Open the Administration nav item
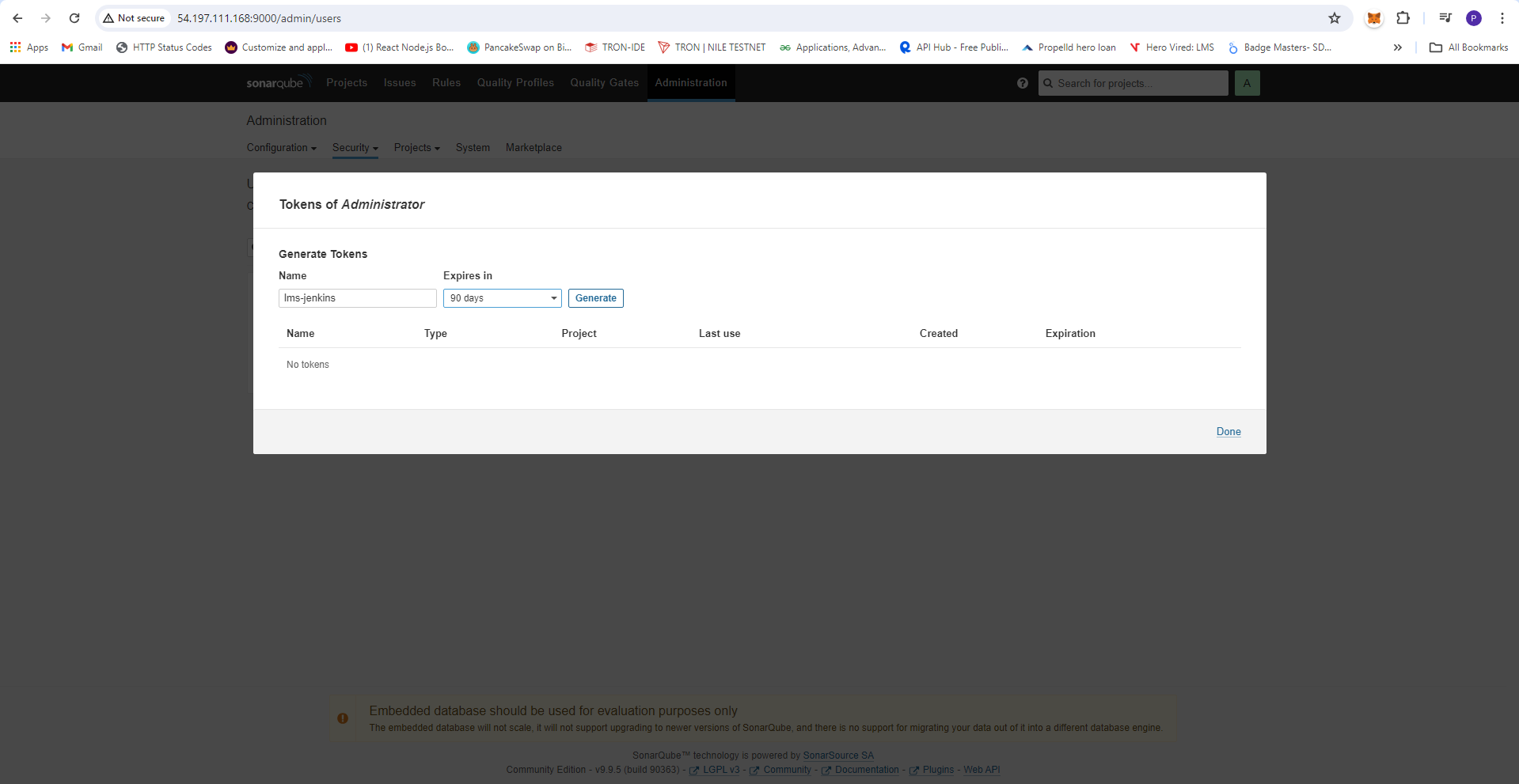The height and width of the screenshot is (784, 1519). point(691,82)
